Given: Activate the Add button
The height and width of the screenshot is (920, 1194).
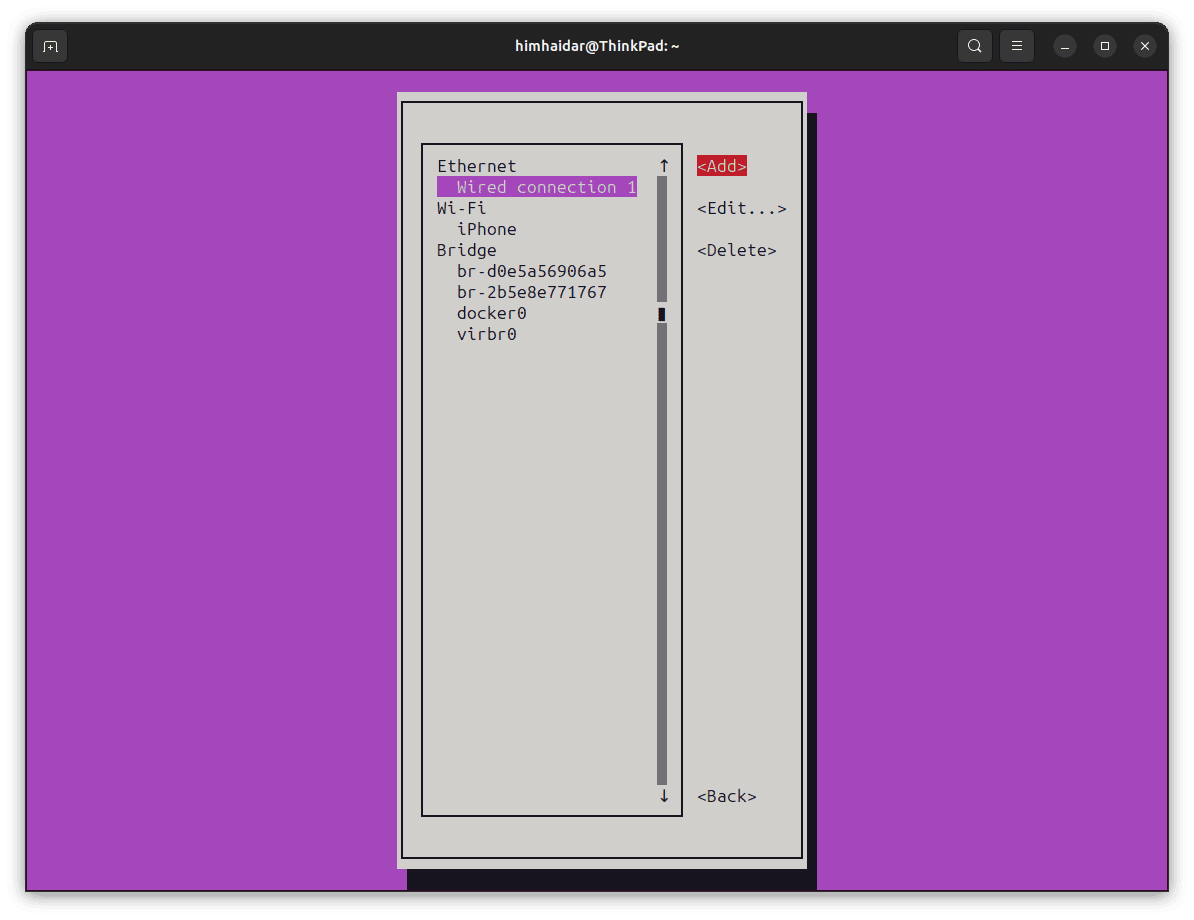Looking at the screenshot, I should [x=721, y=165].
